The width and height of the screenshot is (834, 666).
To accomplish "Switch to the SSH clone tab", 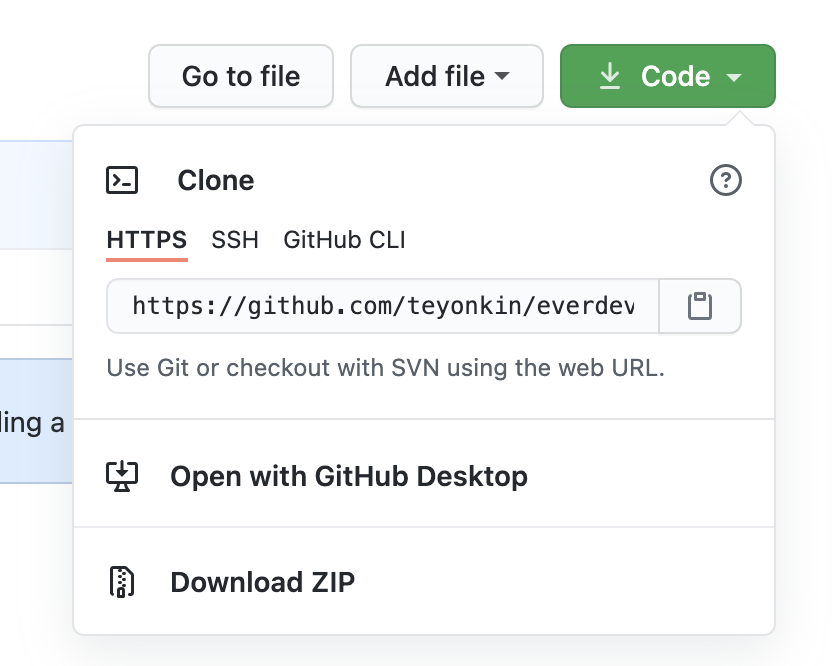I will [x=235, y=240].
